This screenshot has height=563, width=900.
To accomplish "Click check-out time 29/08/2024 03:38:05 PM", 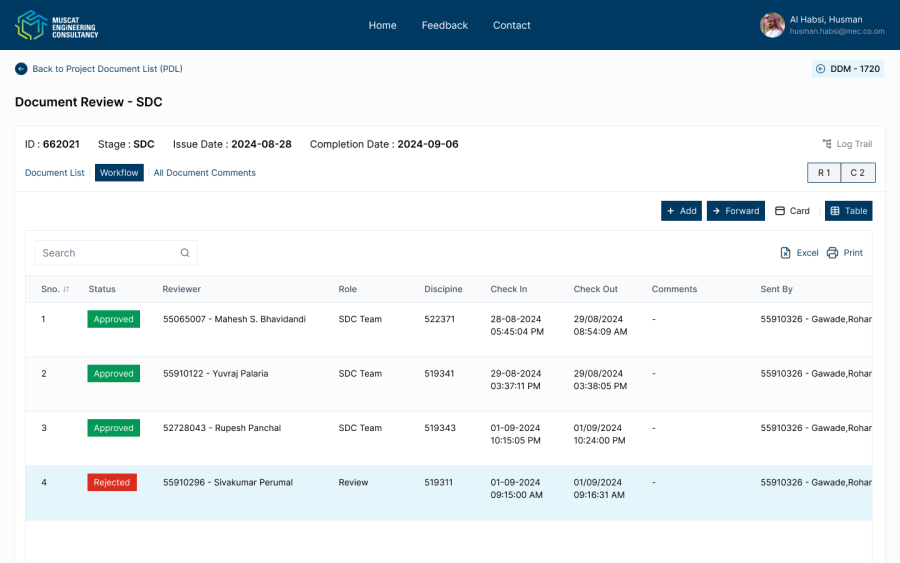I will [x=600, y=380].
